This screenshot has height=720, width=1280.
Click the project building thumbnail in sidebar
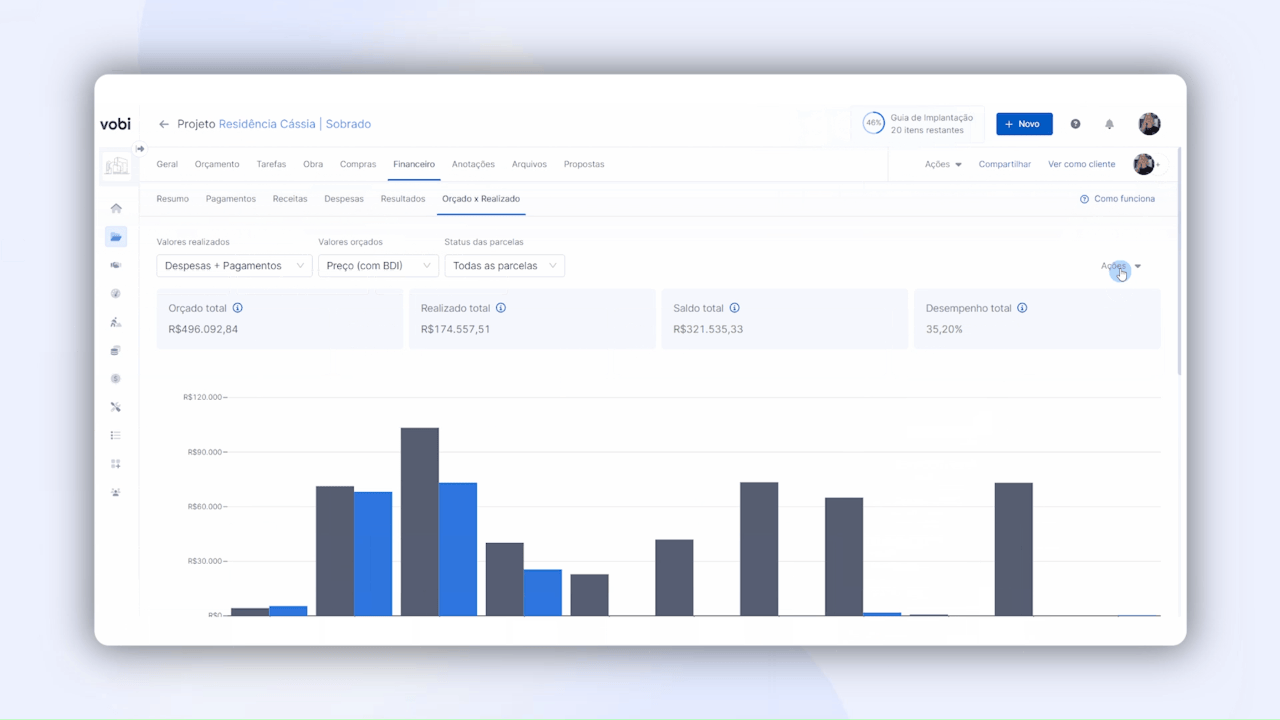[116, 166]
